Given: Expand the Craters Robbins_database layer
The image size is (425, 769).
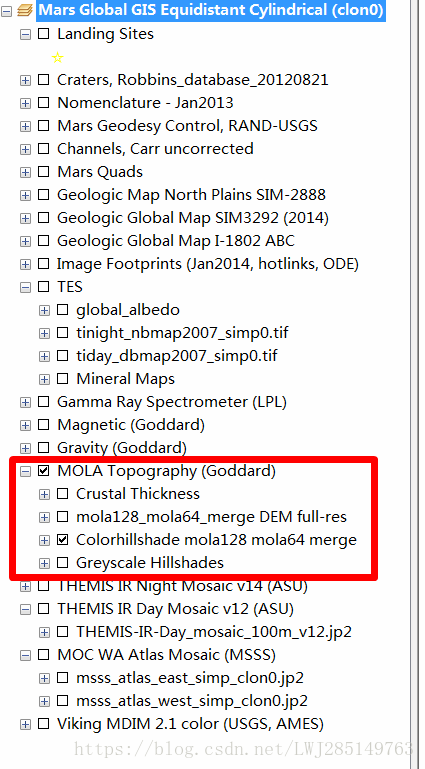Looking at the screenshot, I should click(x=25, y=80).
